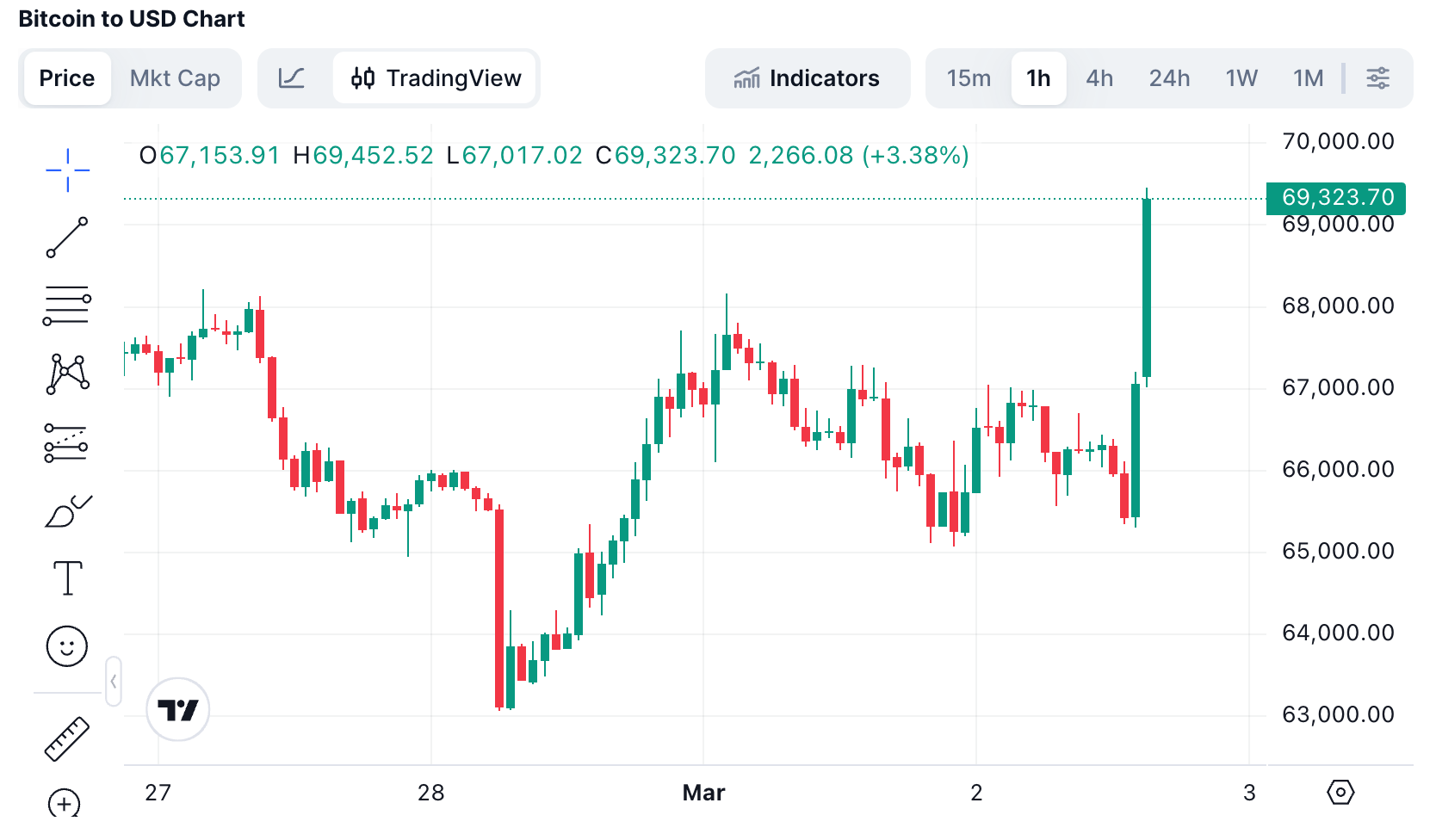
Task: Select the 1W time interval
Action: click(x=1241, y=78)
